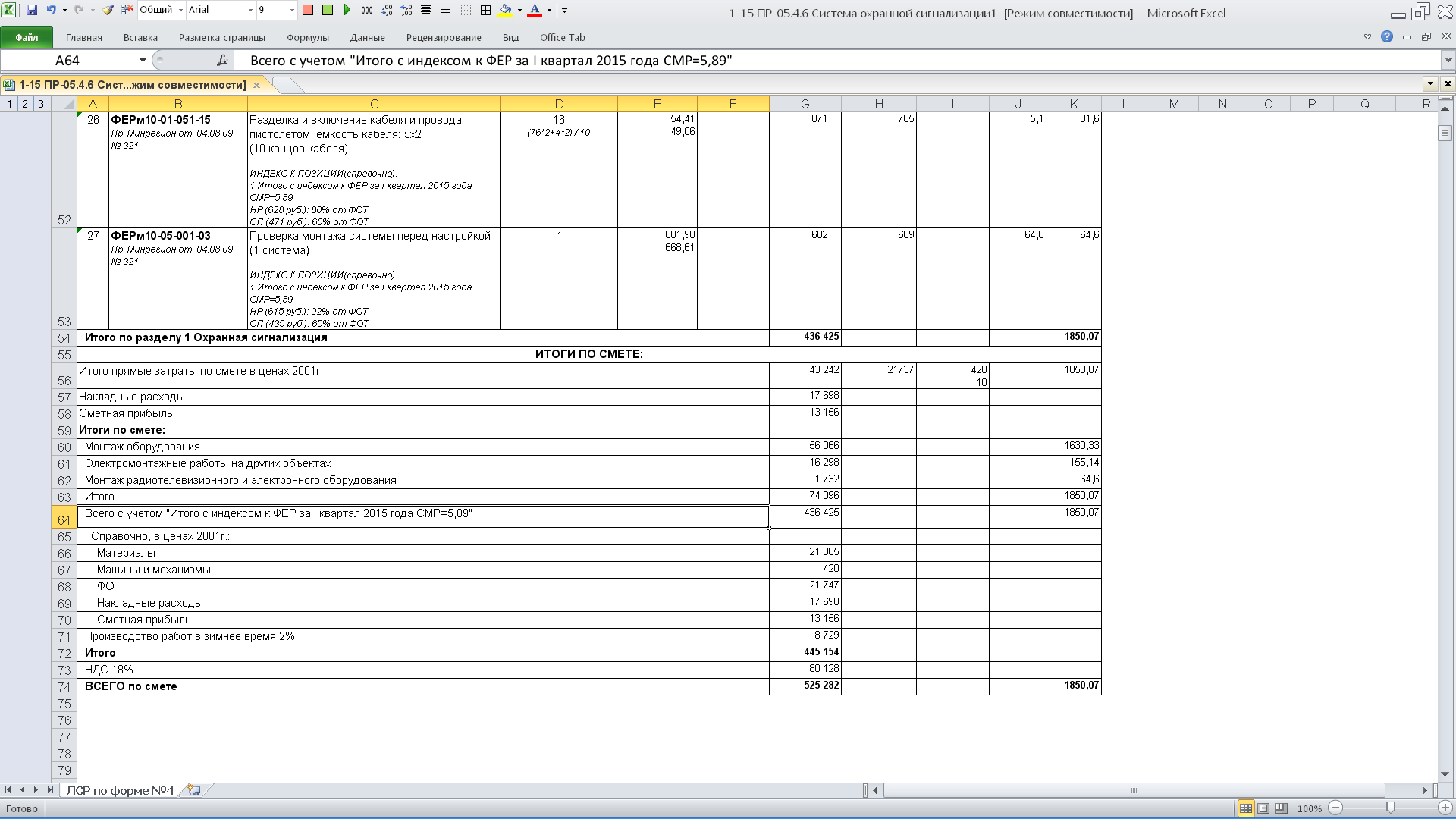Open the Формулы ribbon tab

(x=307, y=37)
